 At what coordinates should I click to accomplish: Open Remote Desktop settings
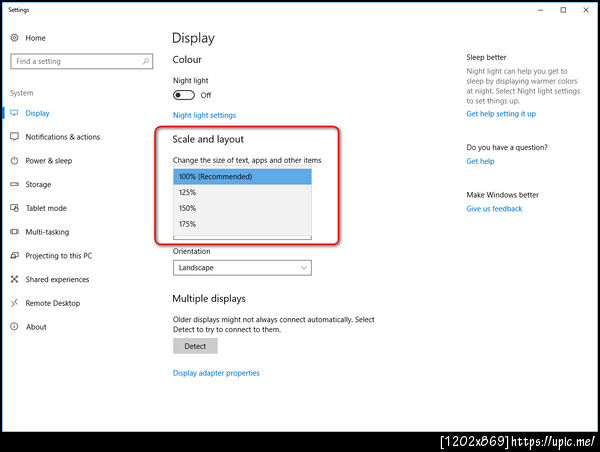tap(53, 303)
